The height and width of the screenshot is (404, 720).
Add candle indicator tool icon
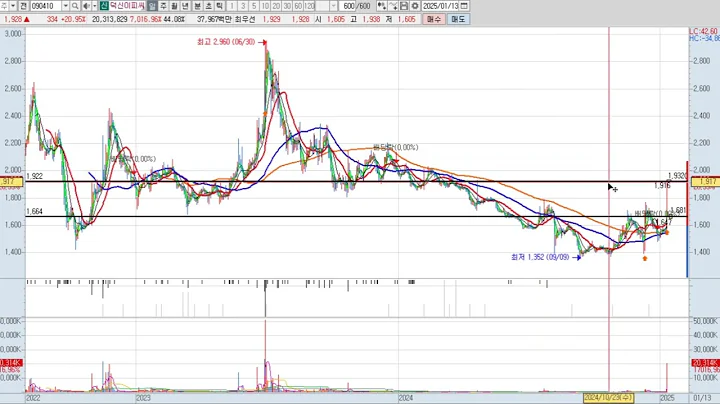[382, 6]
